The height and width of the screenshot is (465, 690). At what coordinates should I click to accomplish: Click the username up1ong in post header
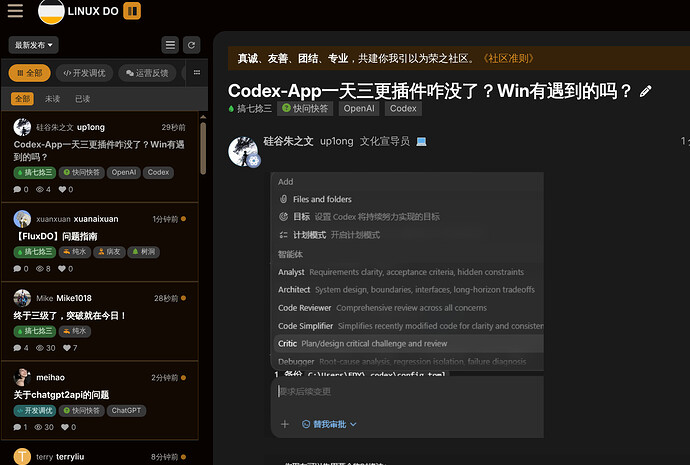click(x=337, y=141)
